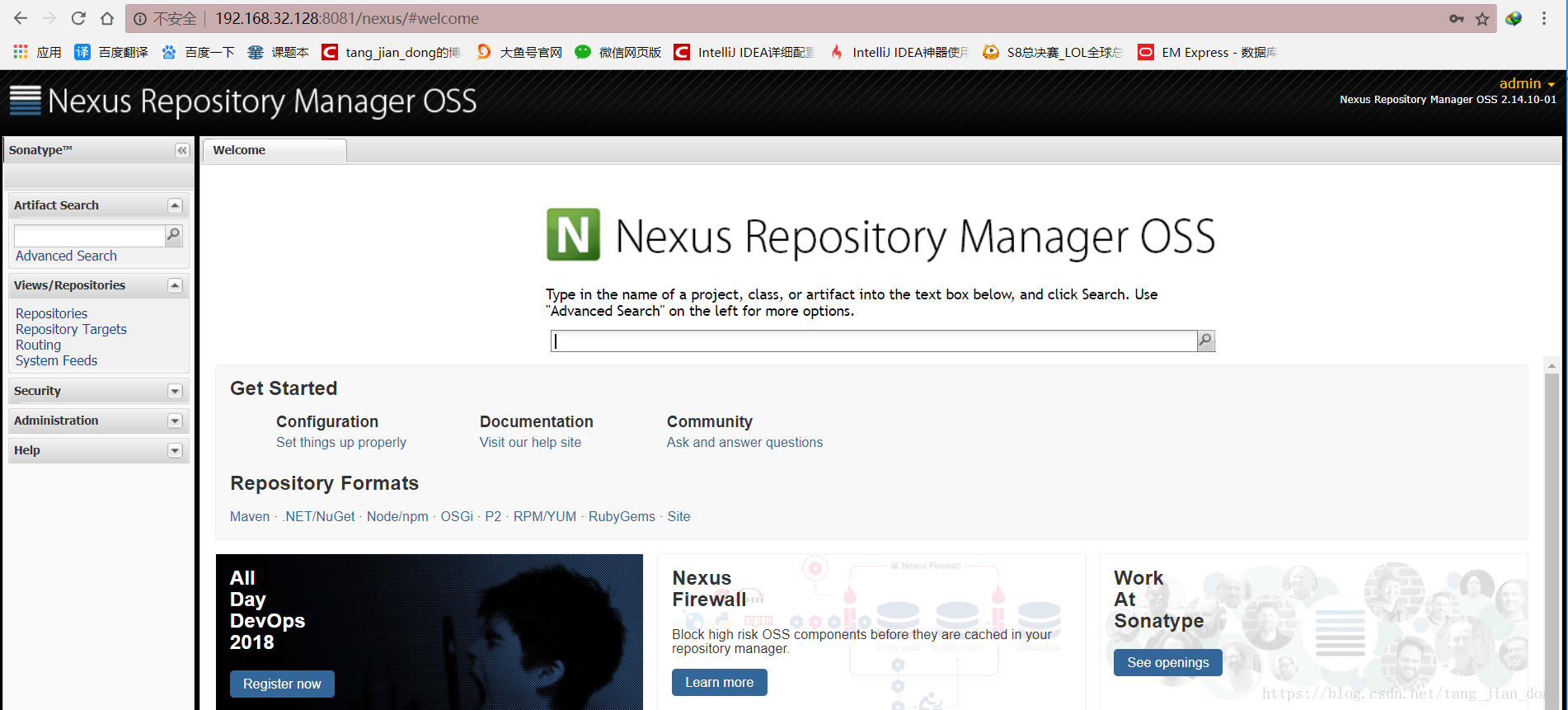This screenshot has width=1568, height=710.
Task: Click Set things up properly link
Action: tap(341, 442)
